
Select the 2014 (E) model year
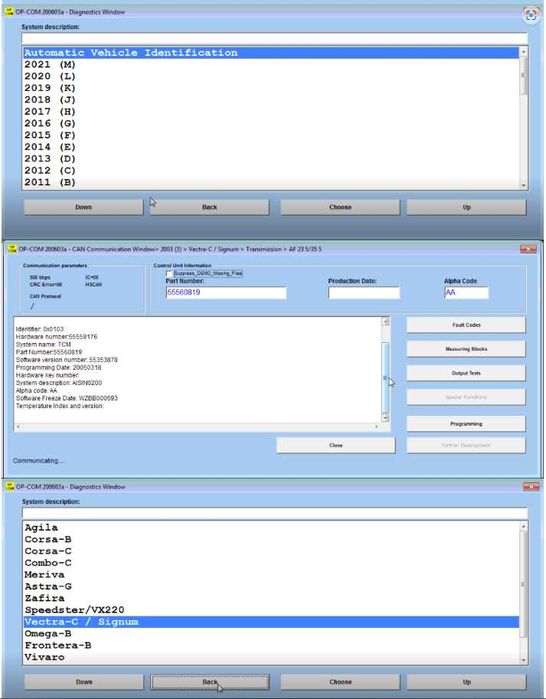click(x=271, y=147)
